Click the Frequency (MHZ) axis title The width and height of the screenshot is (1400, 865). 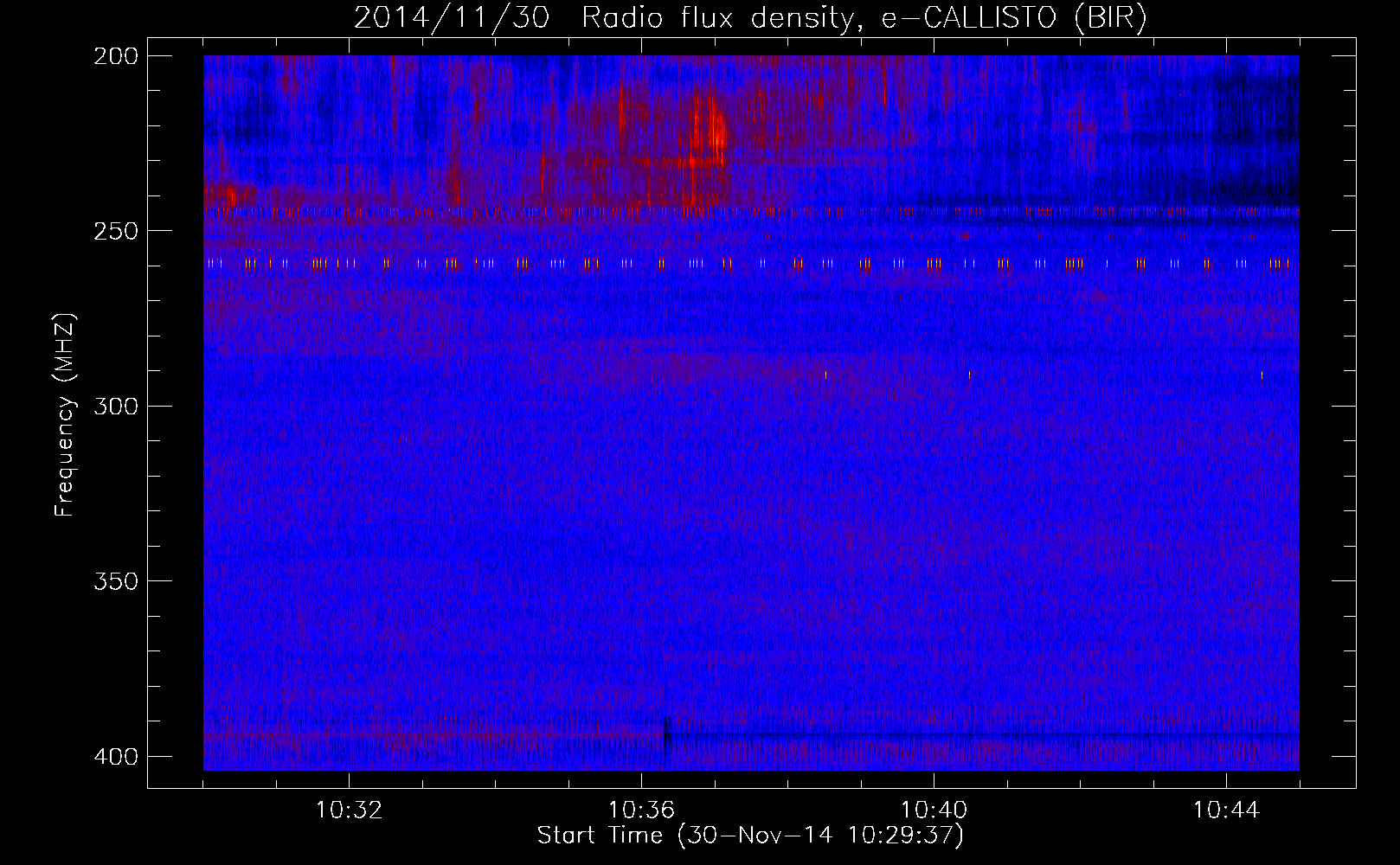65,414
